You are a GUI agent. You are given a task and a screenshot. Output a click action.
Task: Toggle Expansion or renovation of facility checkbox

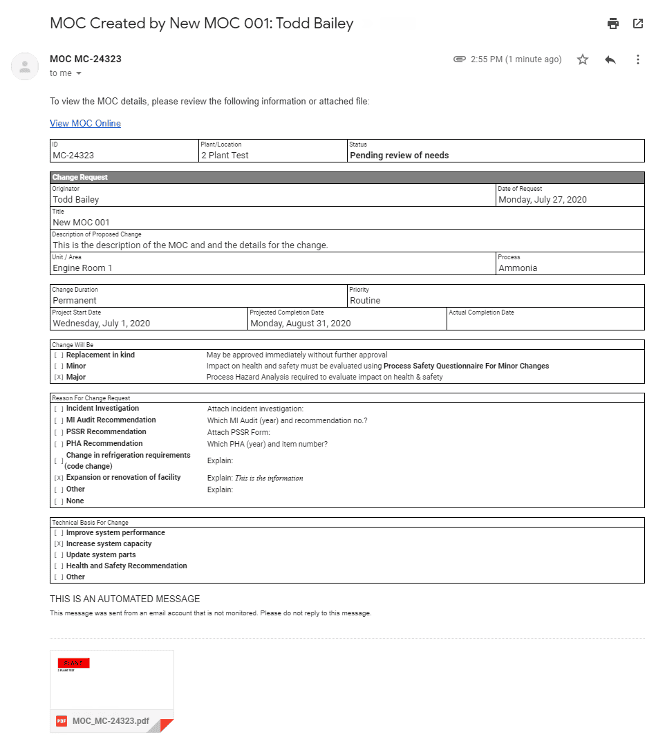click(x=57, y=478)
